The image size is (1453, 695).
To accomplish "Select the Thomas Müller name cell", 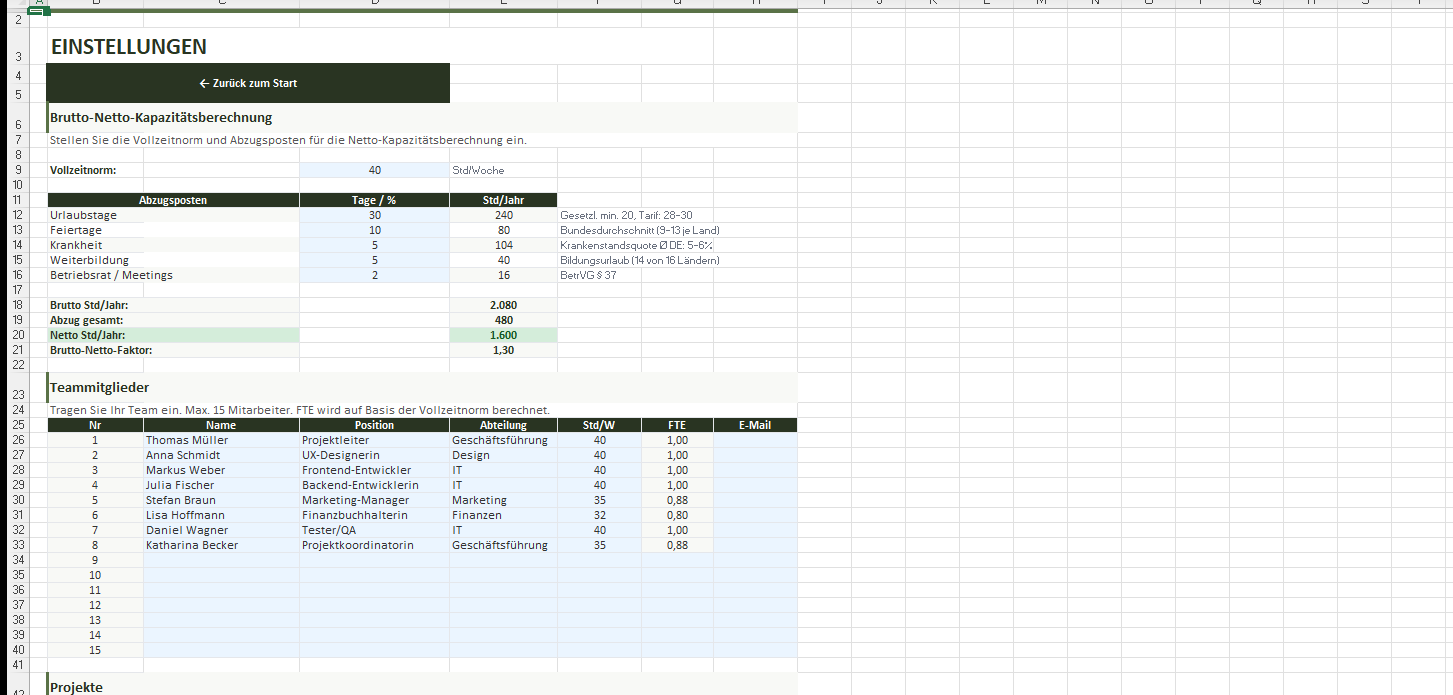I will coord(221,440).
